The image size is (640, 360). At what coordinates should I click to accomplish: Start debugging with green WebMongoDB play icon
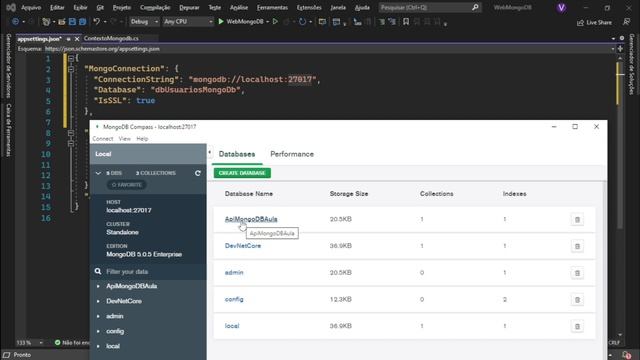221,22
